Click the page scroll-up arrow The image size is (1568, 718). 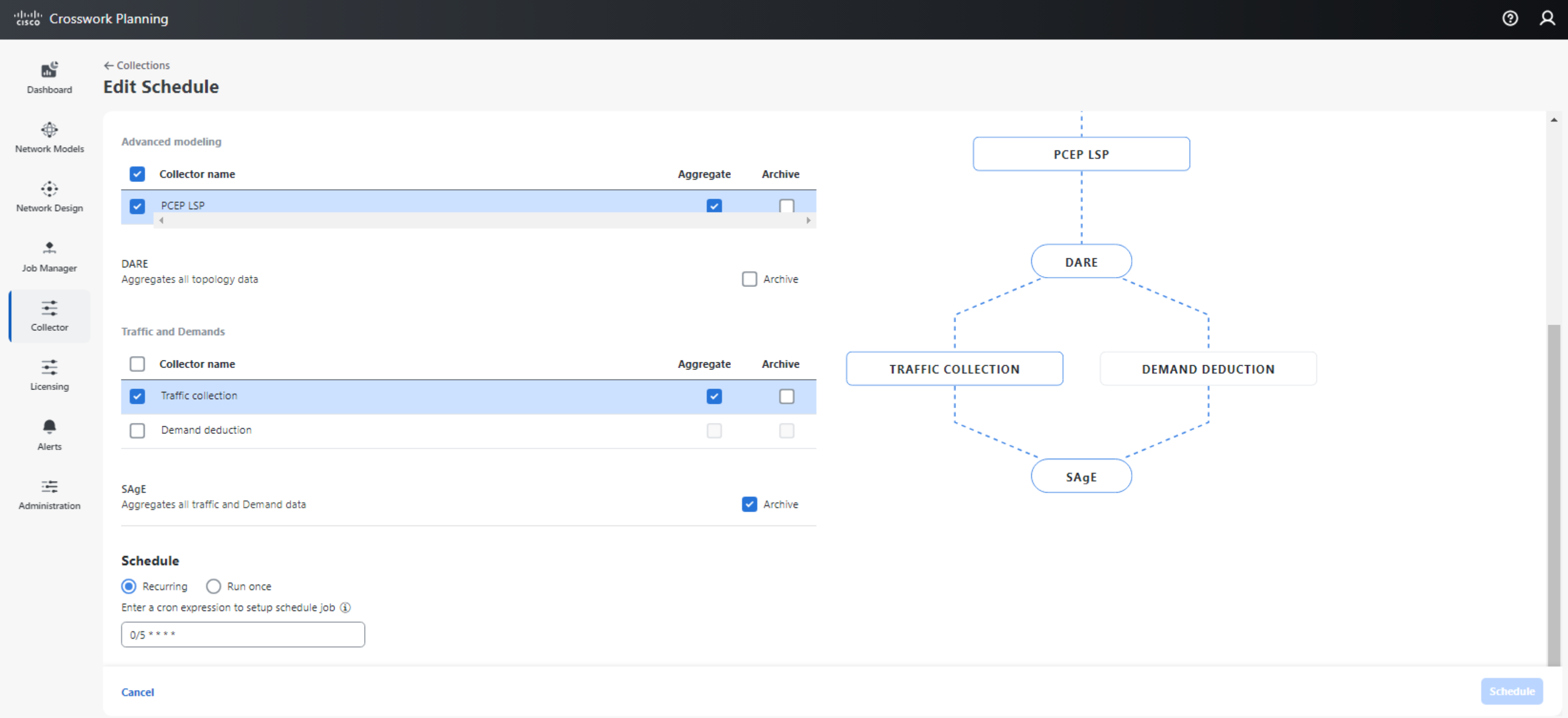pos(1554,120)
